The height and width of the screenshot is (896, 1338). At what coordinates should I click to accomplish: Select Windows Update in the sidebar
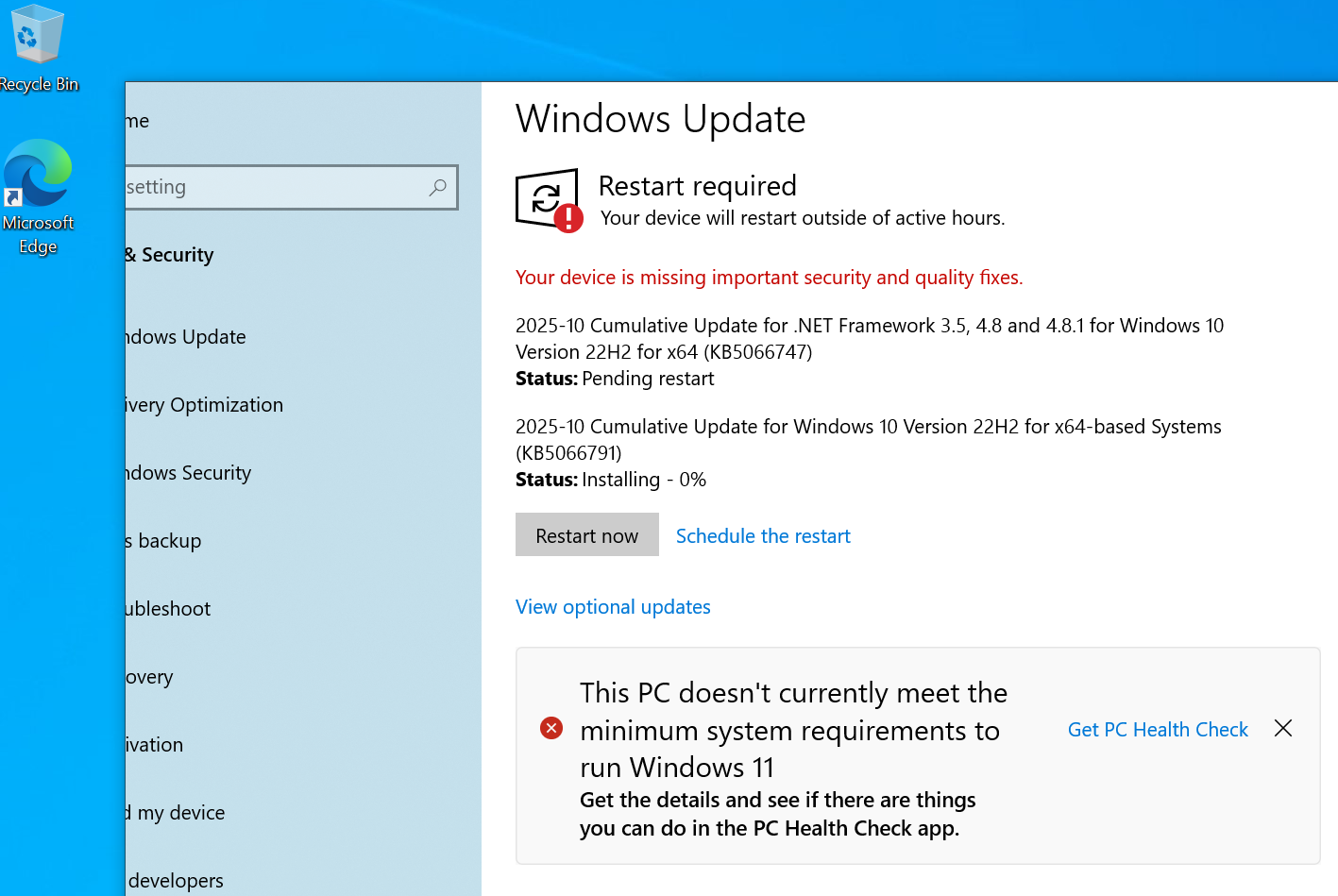point(187,337)
